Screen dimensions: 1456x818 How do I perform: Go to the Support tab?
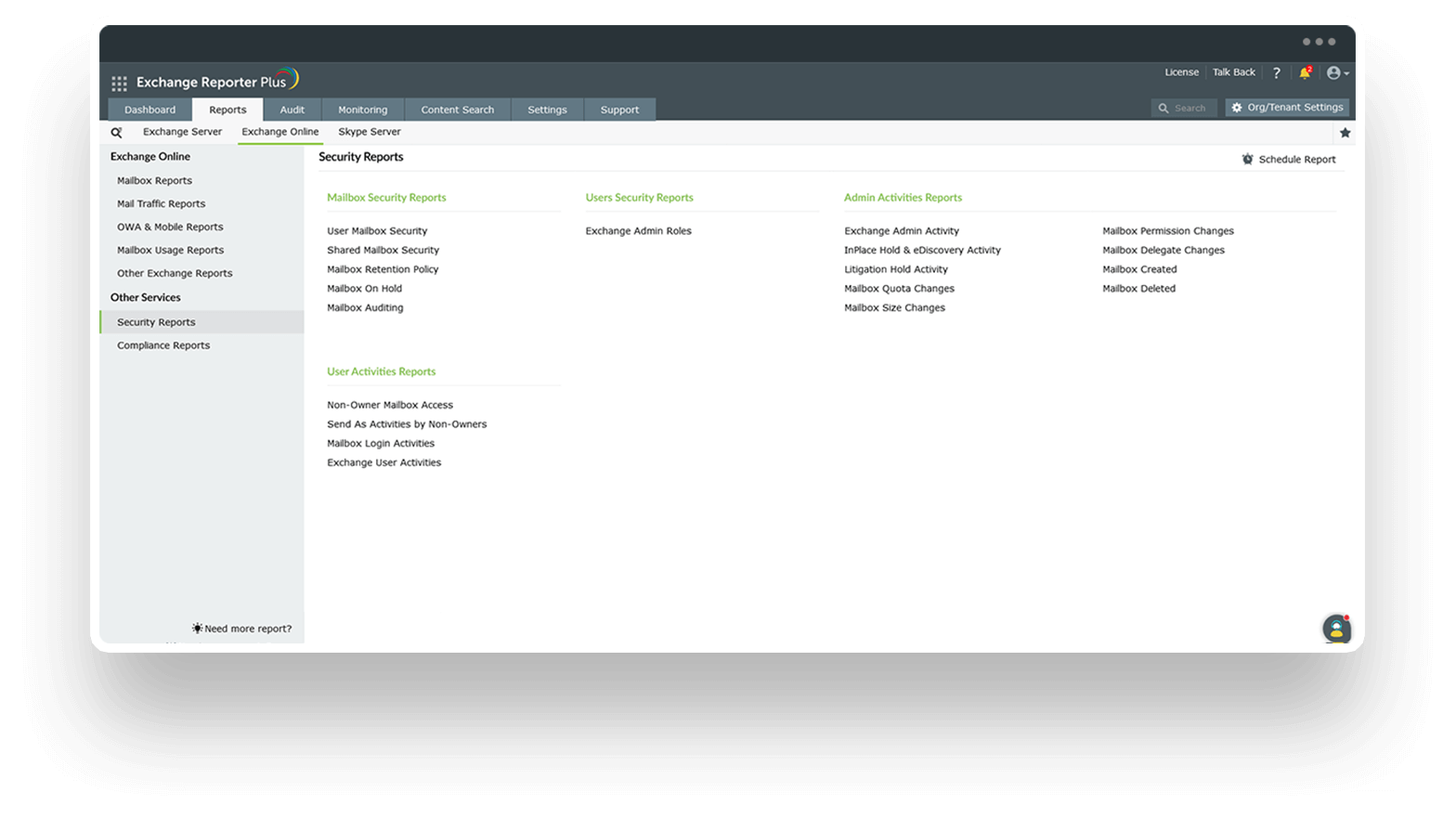point(620,110)
